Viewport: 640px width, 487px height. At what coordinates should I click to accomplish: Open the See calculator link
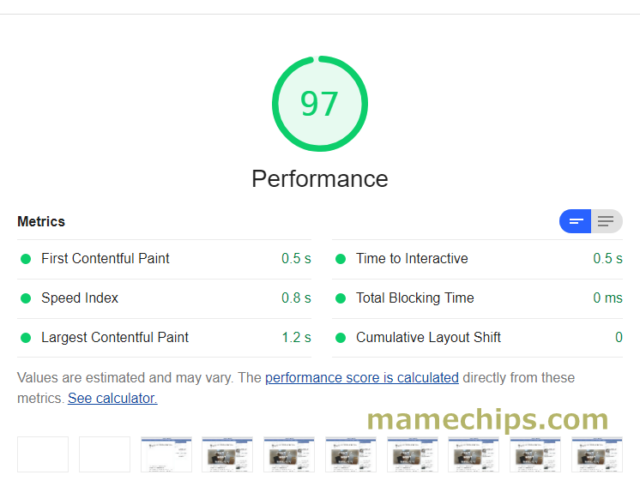[112, 398]
